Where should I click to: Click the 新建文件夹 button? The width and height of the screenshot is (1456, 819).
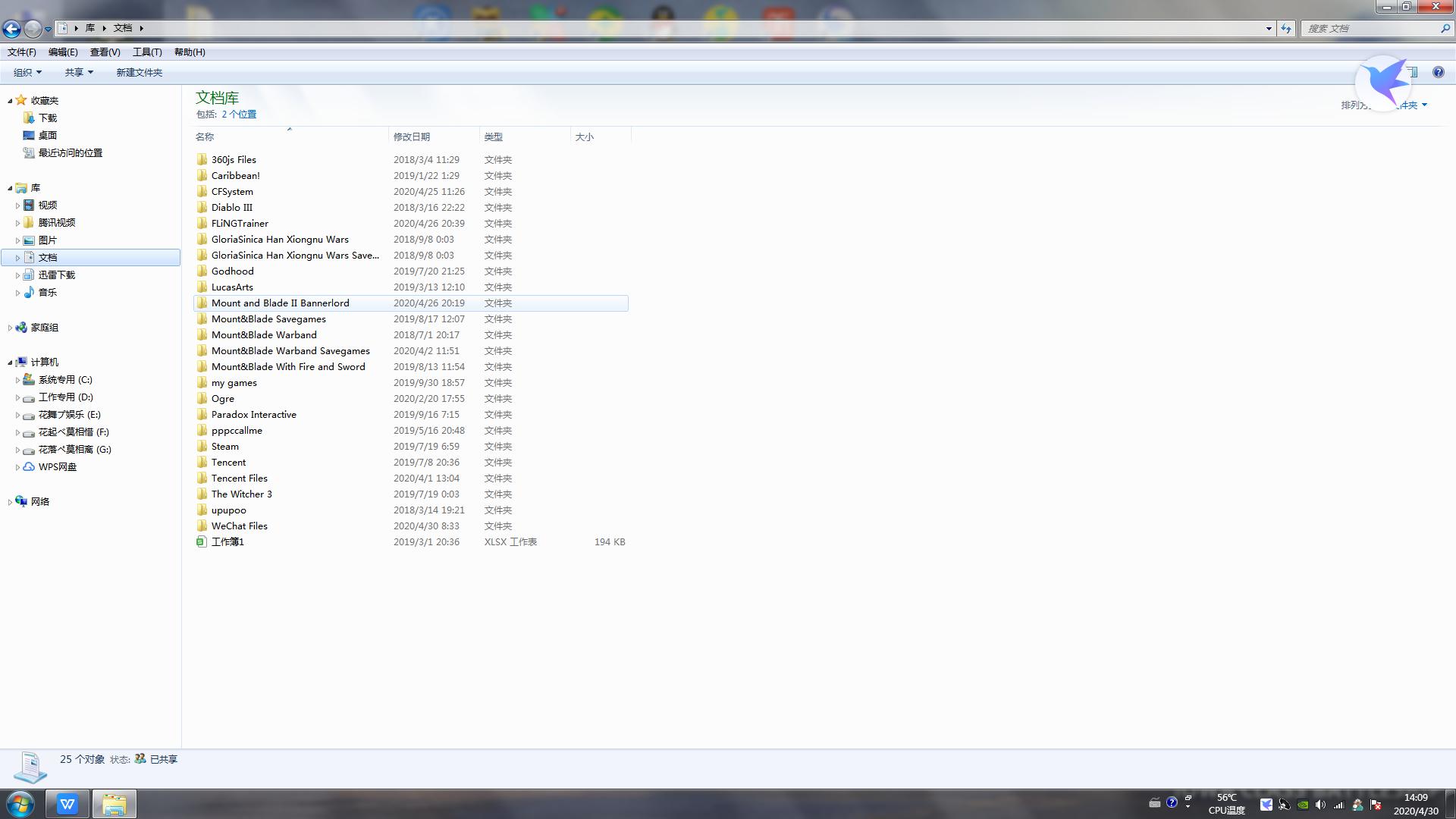139,72
